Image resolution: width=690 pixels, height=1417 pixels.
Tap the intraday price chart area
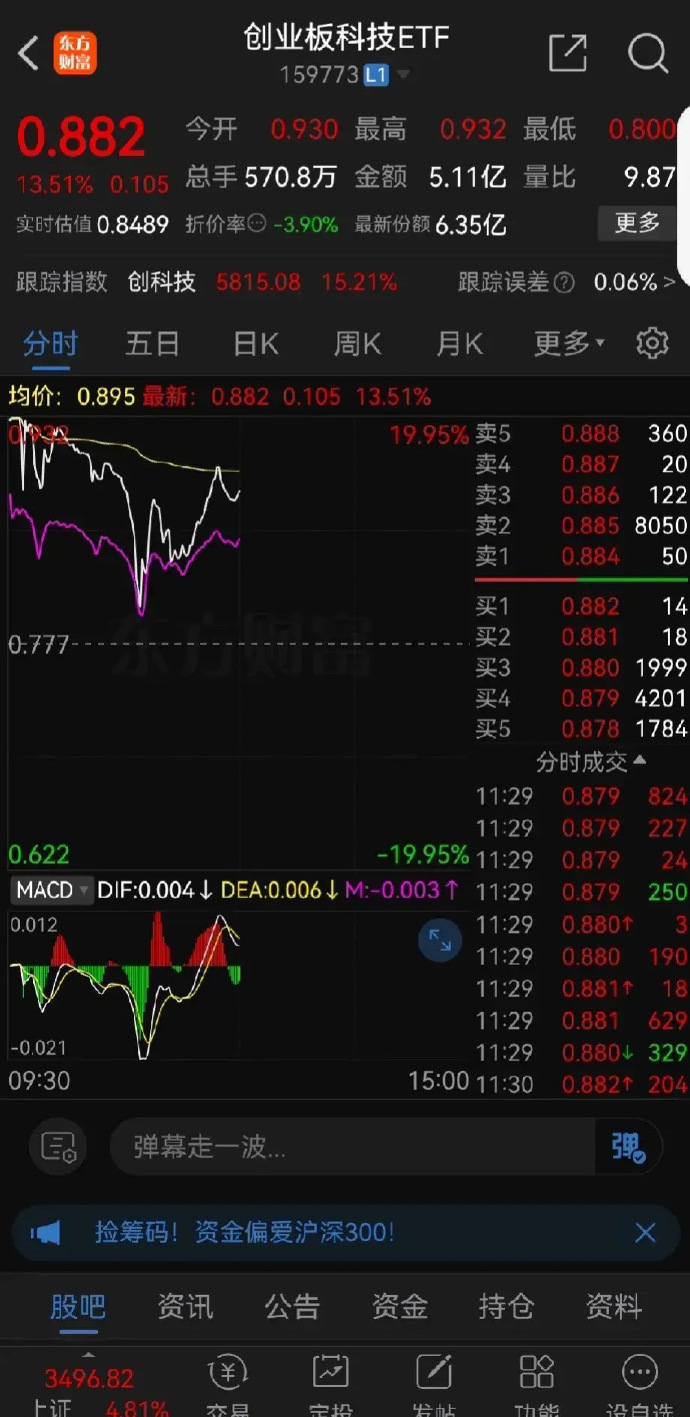[x=239, y=642]
